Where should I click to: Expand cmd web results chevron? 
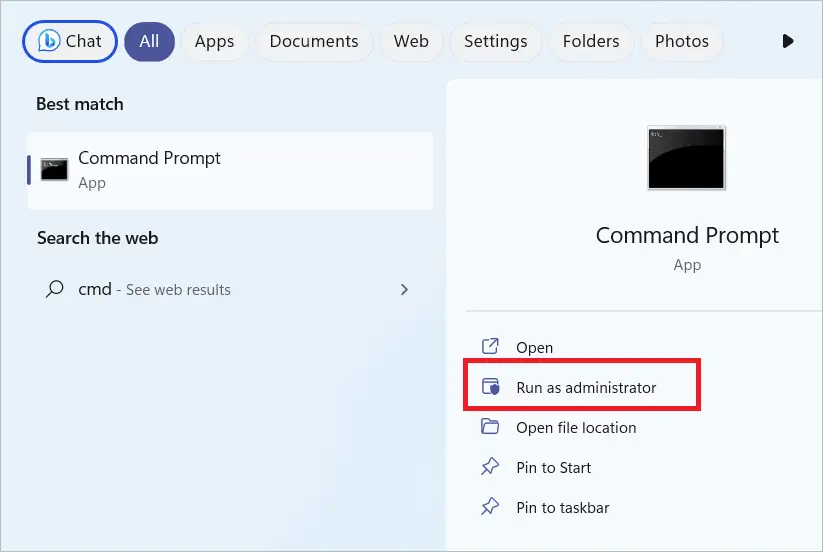click(x=404, y=289)
